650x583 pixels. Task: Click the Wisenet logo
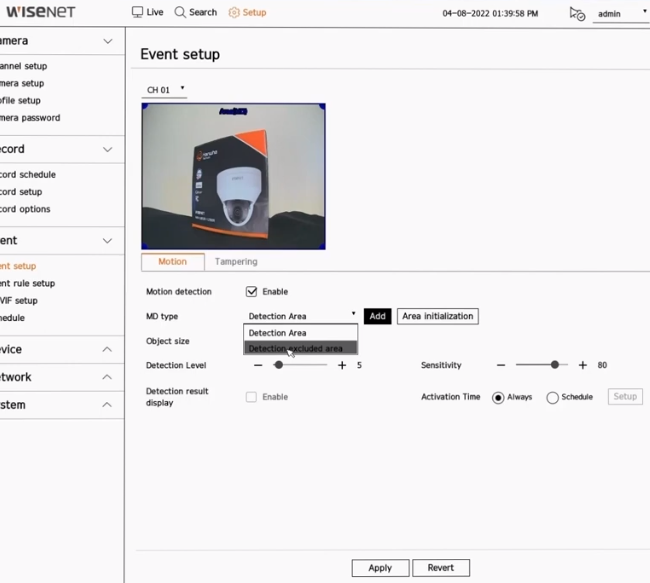tap(41, 12)
